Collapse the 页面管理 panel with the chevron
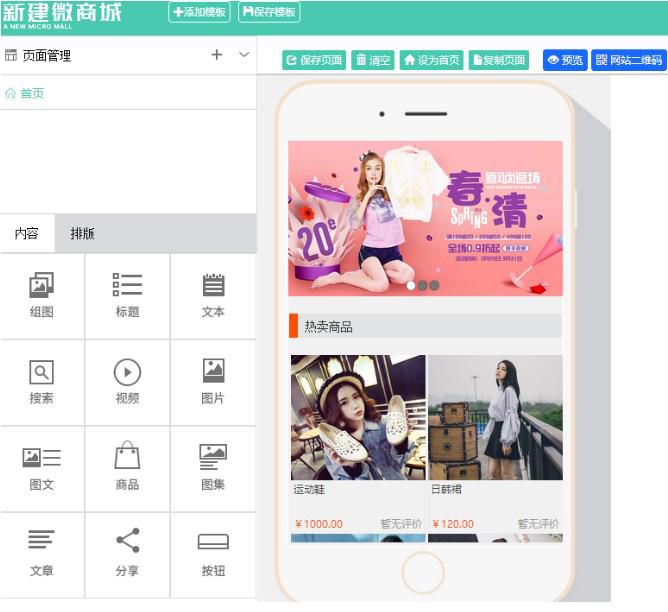Screen dimensions: 668x612 pos(244,55)
